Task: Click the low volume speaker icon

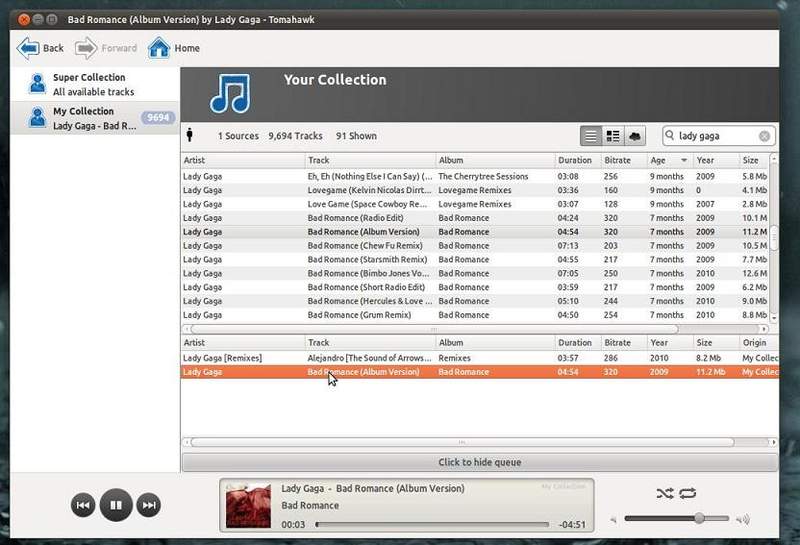Action: (613, 519)
